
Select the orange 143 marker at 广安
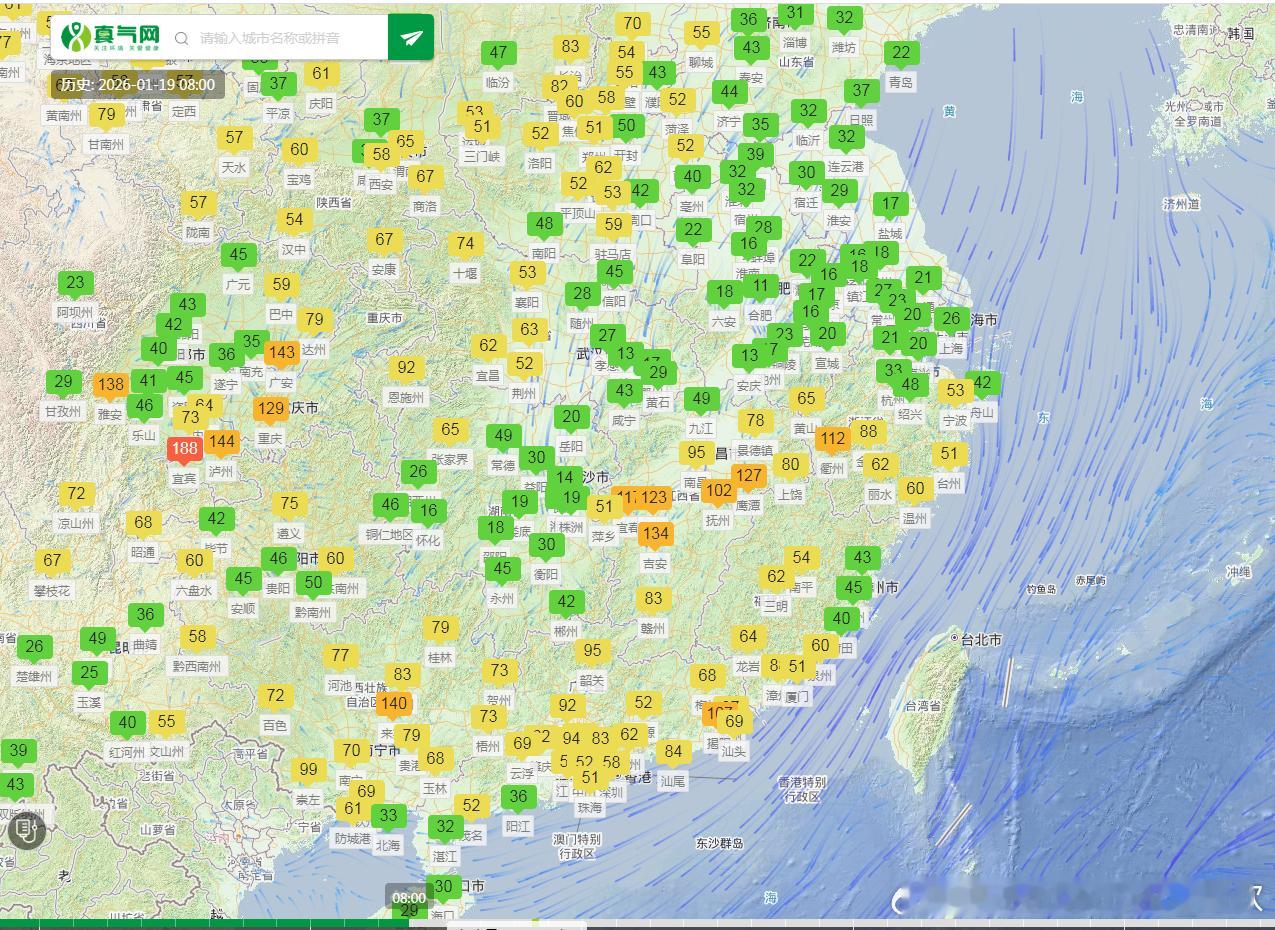(282, 352)
